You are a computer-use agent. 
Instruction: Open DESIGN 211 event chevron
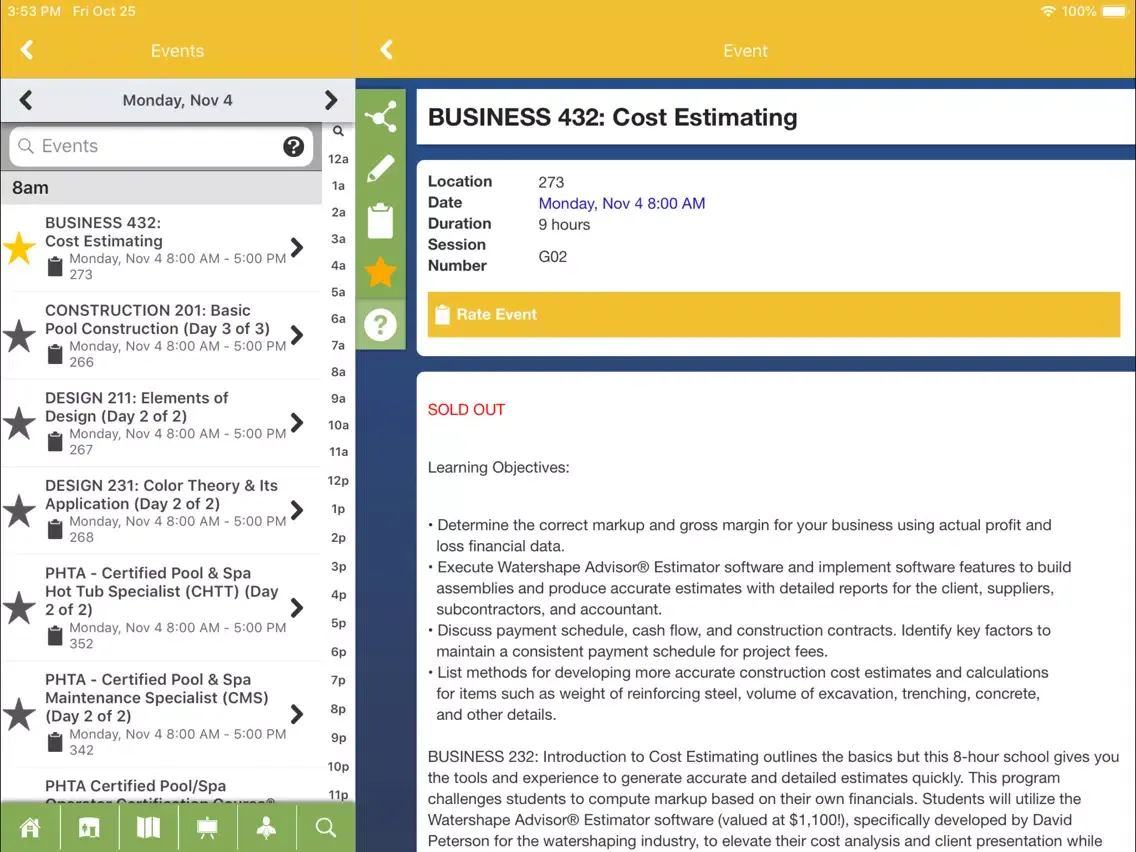tap(297, 422)
